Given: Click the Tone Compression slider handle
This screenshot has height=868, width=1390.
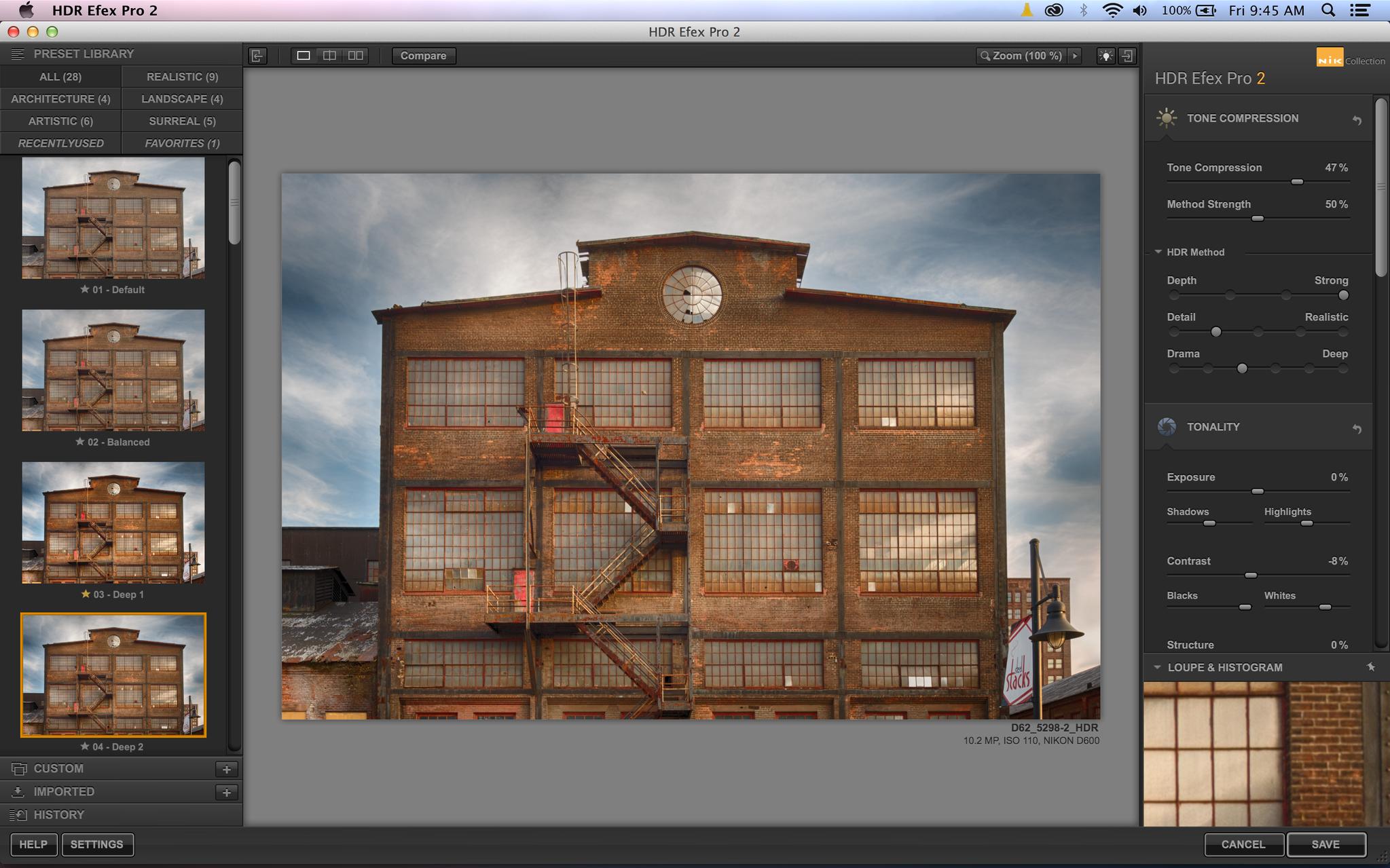Looking at the screenshot, I should pyautogui.click(x=1297, y=182).
